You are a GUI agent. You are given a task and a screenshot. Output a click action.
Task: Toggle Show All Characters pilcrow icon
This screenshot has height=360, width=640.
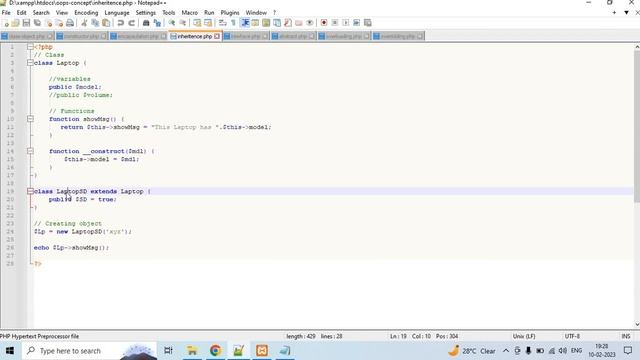click(x=233, y=23)
